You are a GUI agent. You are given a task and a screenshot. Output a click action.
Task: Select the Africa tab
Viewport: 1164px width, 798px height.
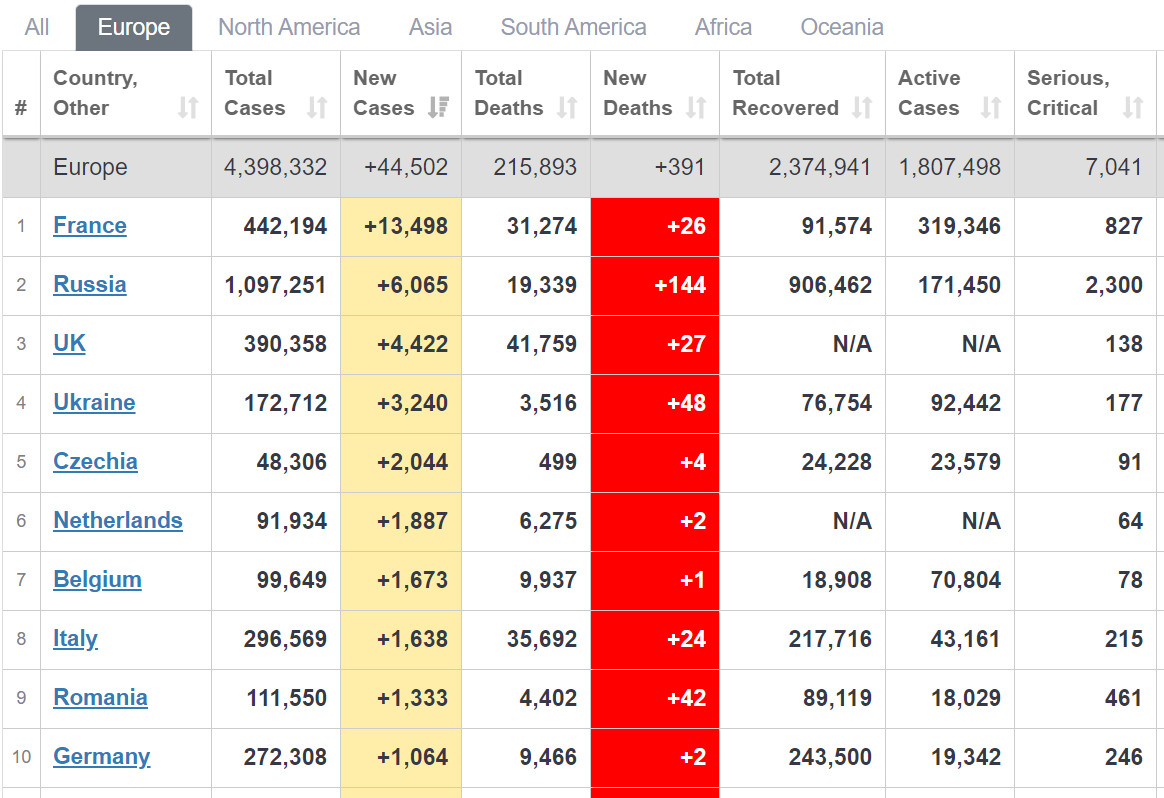coord(723,27)
